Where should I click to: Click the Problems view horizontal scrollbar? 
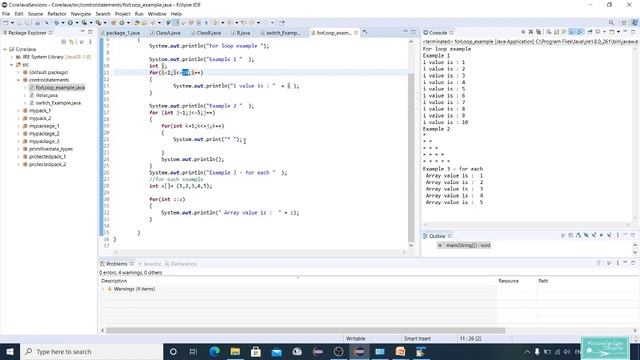point(305,331)
